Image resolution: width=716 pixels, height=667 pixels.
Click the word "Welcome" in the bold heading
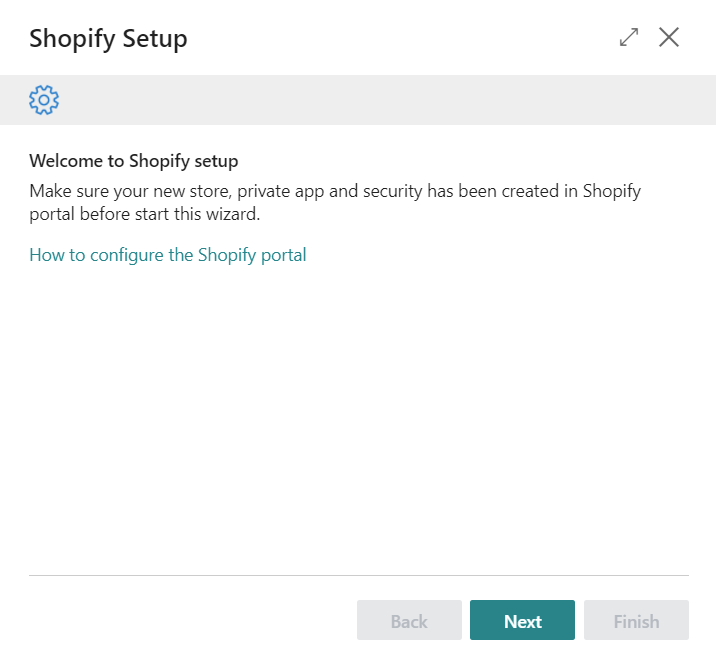[63, 160]
